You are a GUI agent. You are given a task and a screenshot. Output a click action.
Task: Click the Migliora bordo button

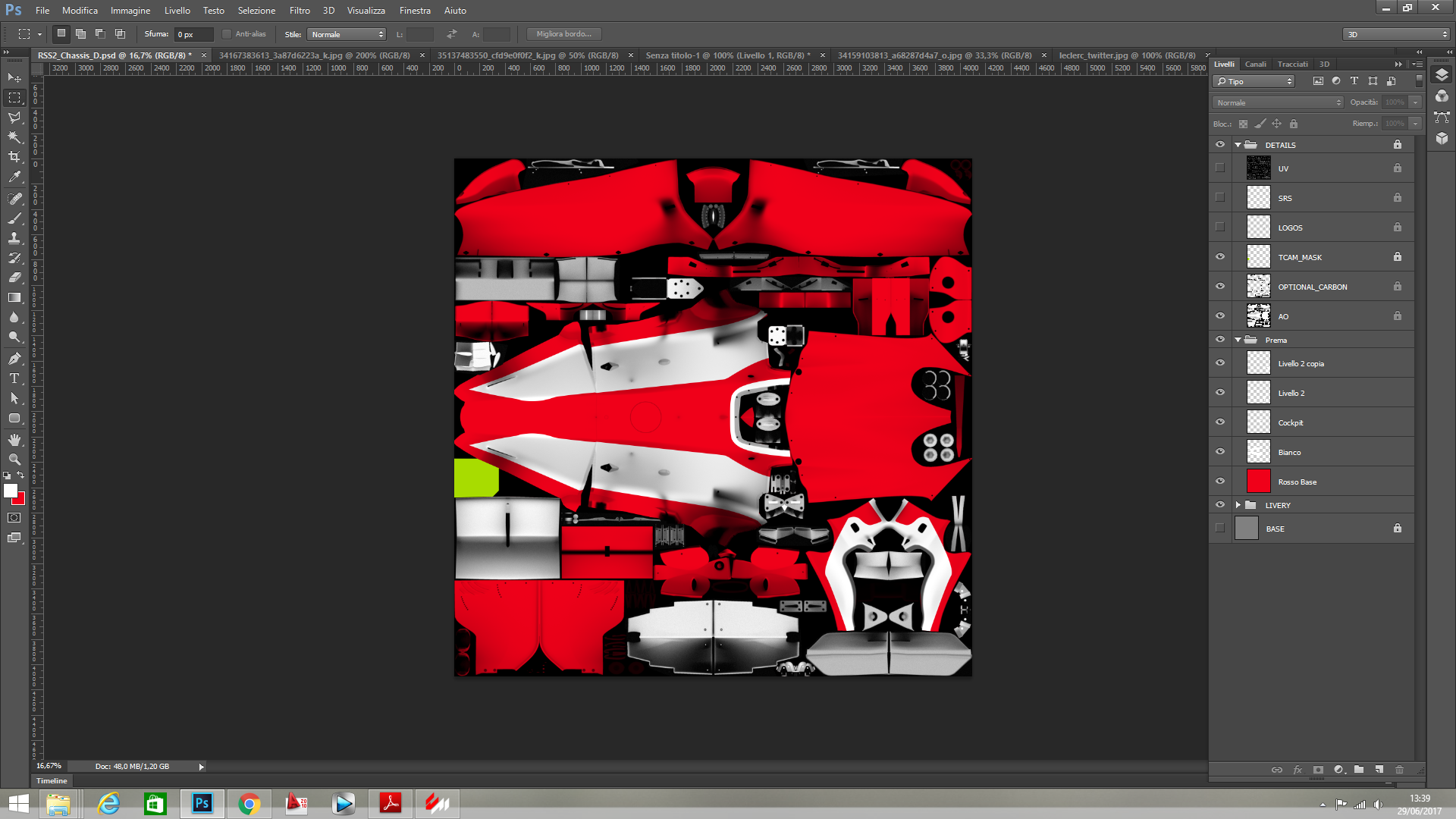[564, 34]
